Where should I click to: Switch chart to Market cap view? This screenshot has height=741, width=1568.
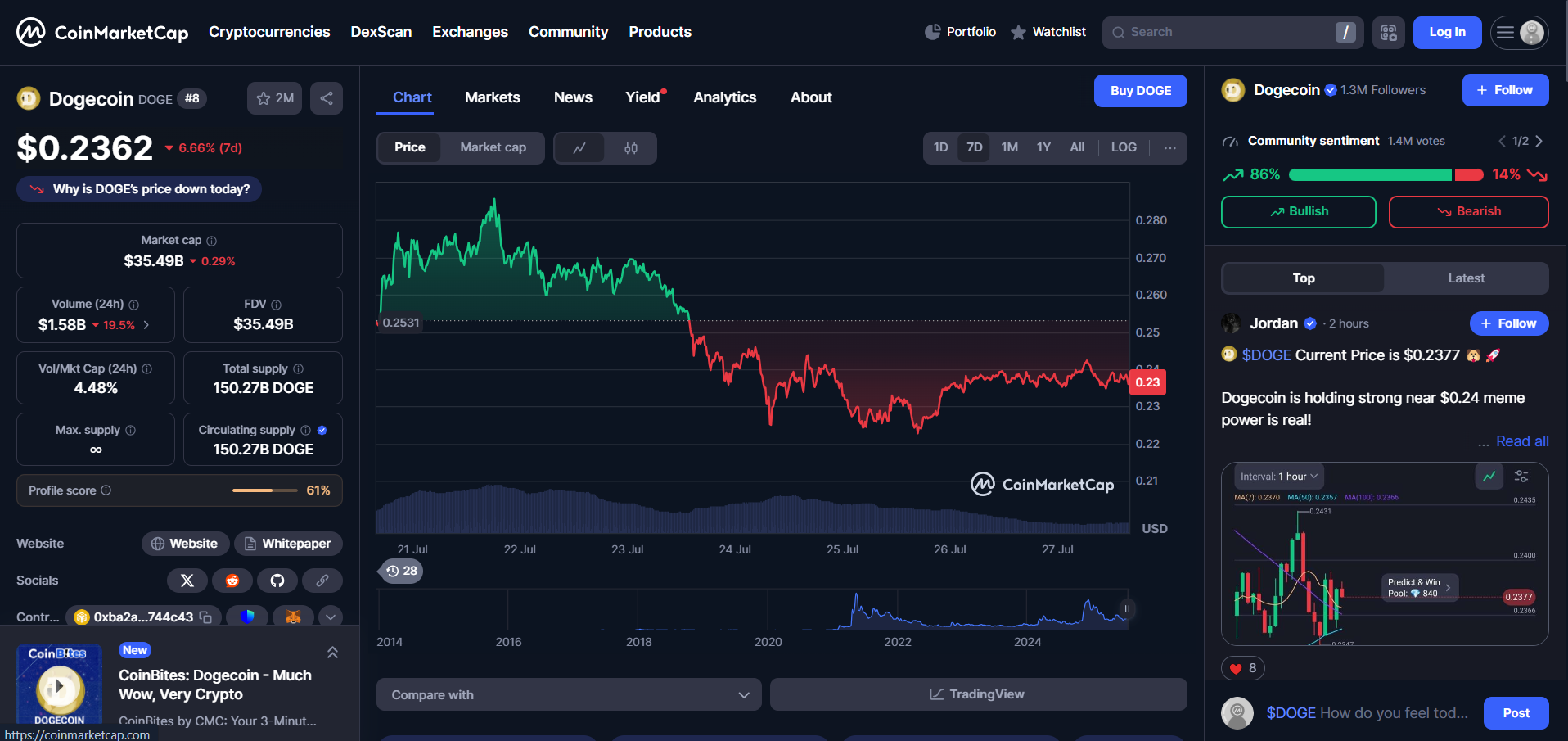493,148
